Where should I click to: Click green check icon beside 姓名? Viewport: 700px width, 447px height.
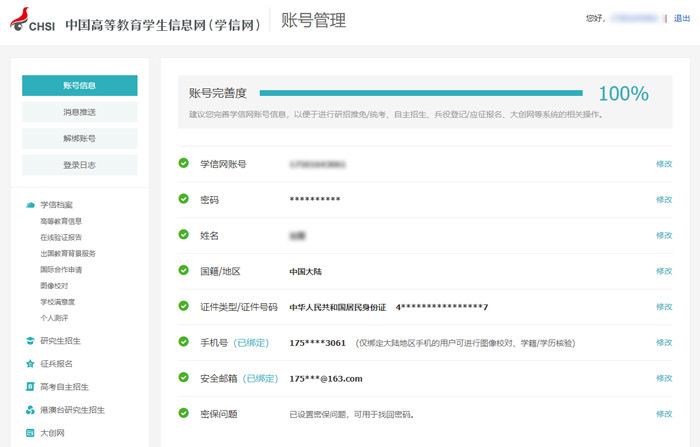[x=183, y=234]
